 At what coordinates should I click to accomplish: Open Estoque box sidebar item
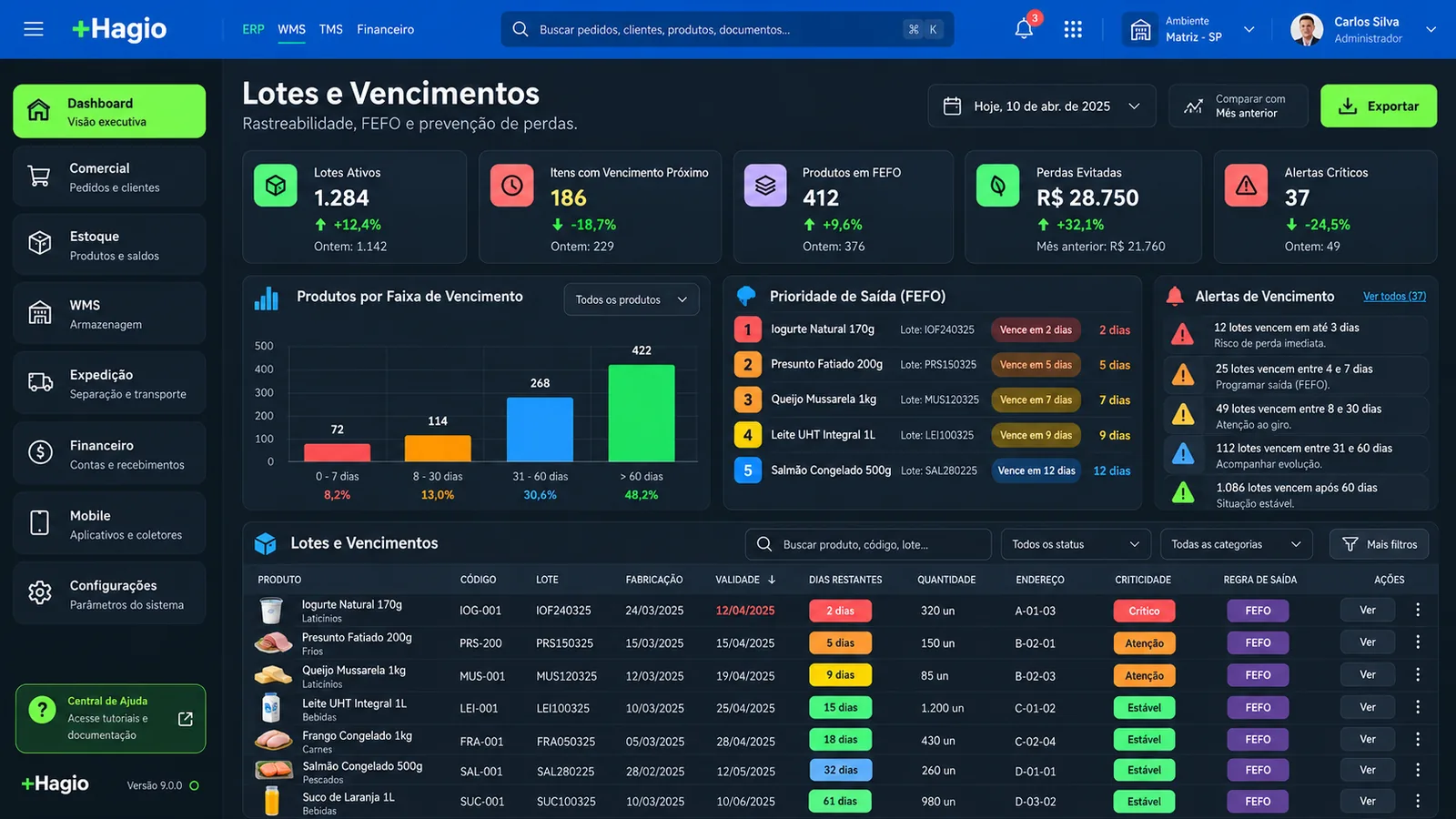point(109,245)
